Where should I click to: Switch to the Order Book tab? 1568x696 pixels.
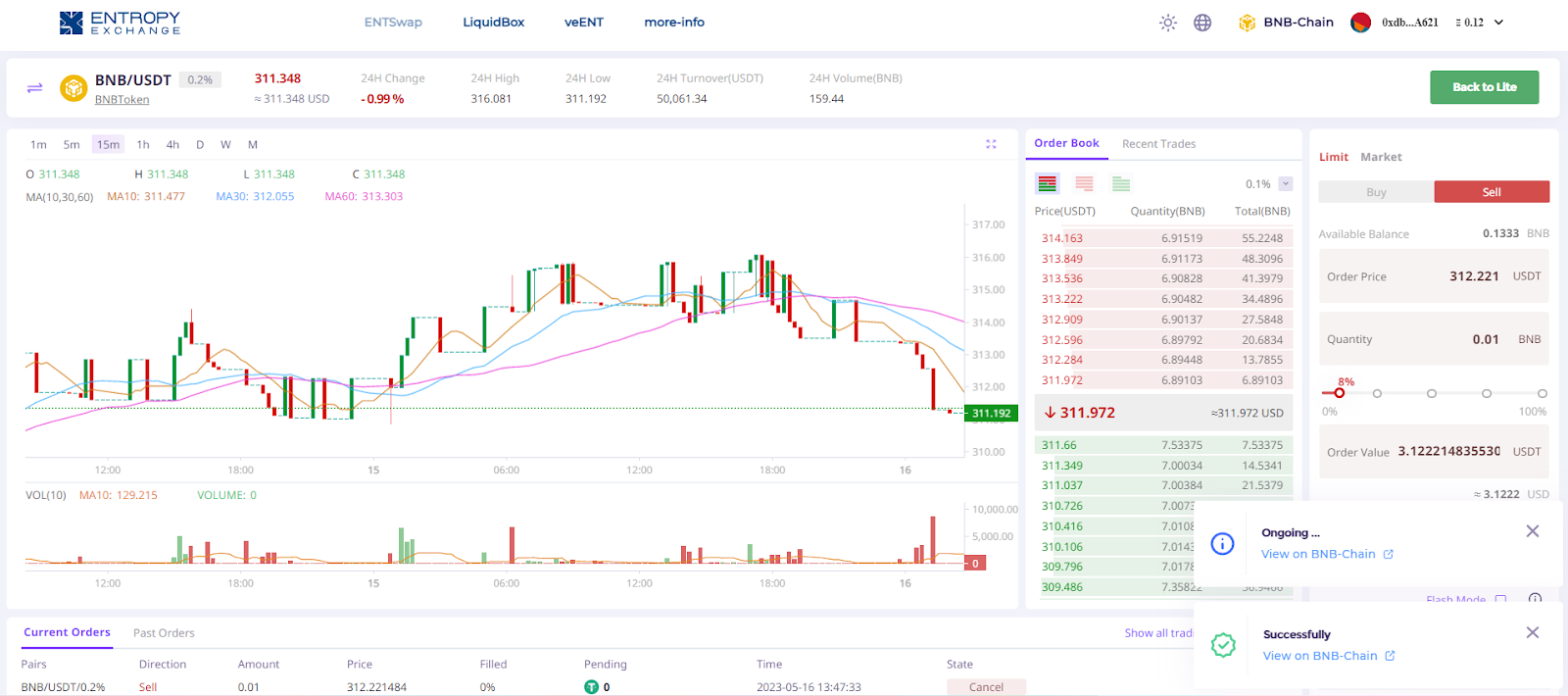point(1066,143)
